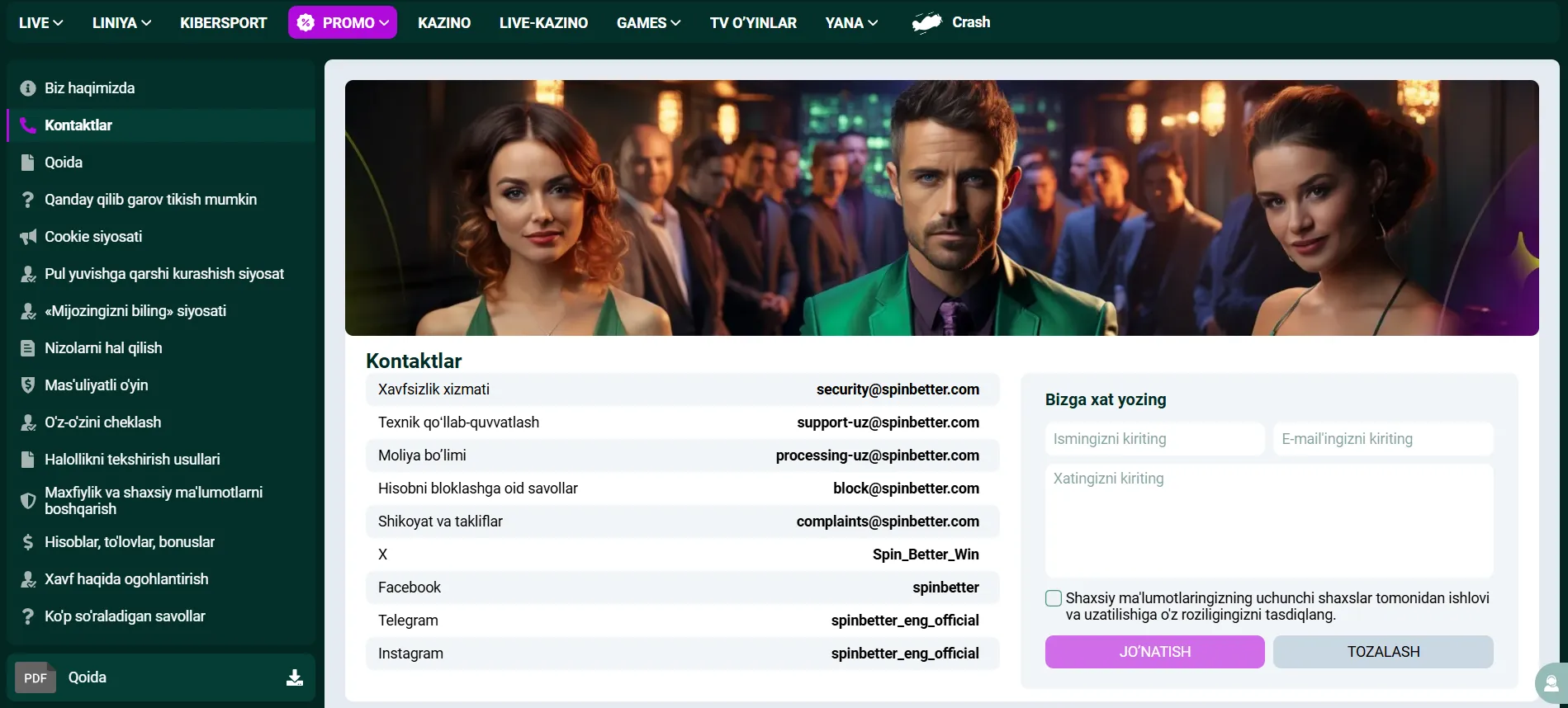Click the file icon beside Halollikni tekshirish usullari
The image size is (1568, 708).
[x=28, y=460]
